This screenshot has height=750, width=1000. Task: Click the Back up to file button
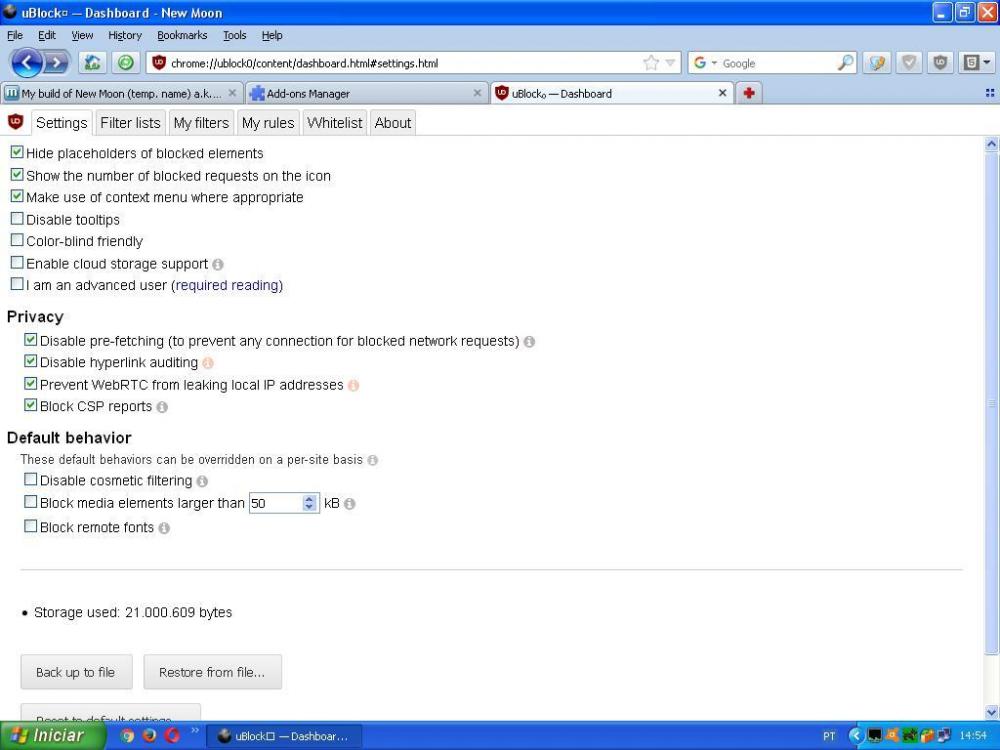tap(76, 672)
